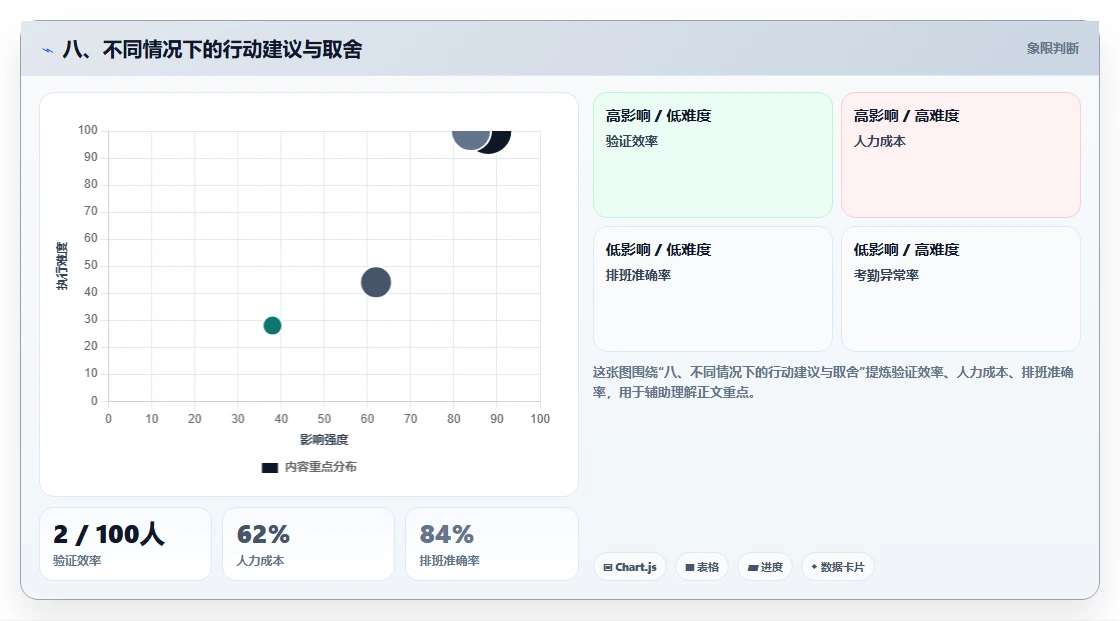
Task: Select the gray-blue bubble at chart top
Action: coord(471,139)
